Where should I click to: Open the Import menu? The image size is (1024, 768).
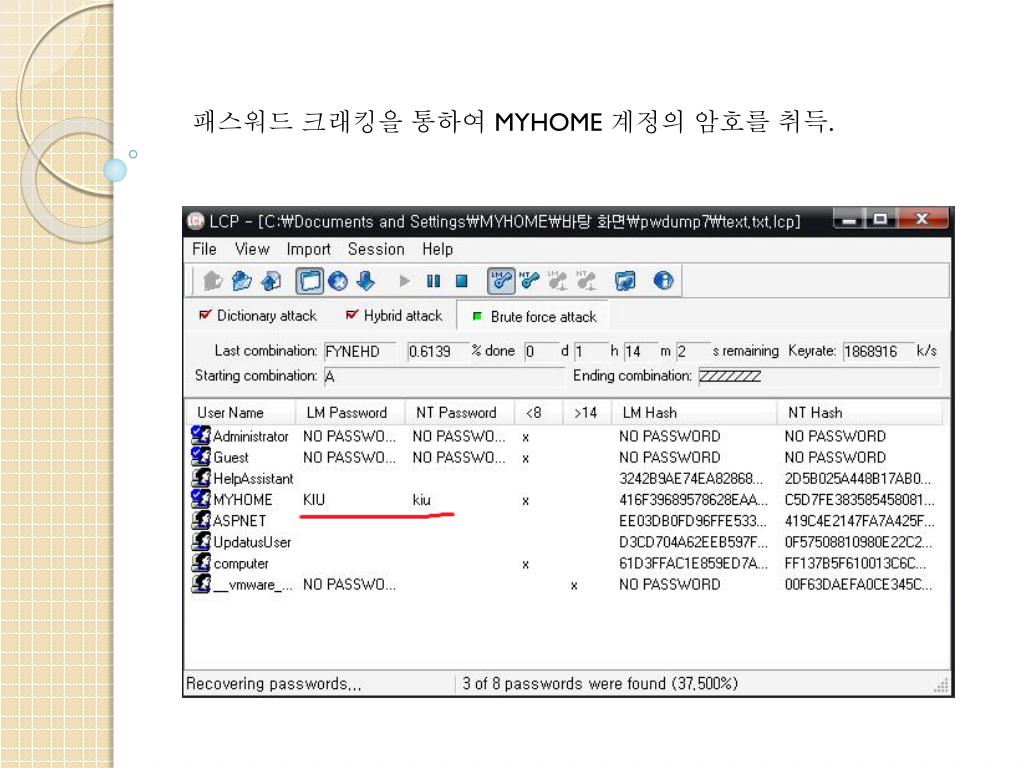point(308,249)
